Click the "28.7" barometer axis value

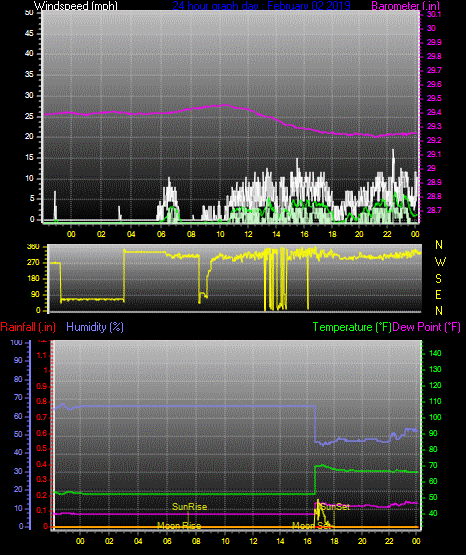434,210
